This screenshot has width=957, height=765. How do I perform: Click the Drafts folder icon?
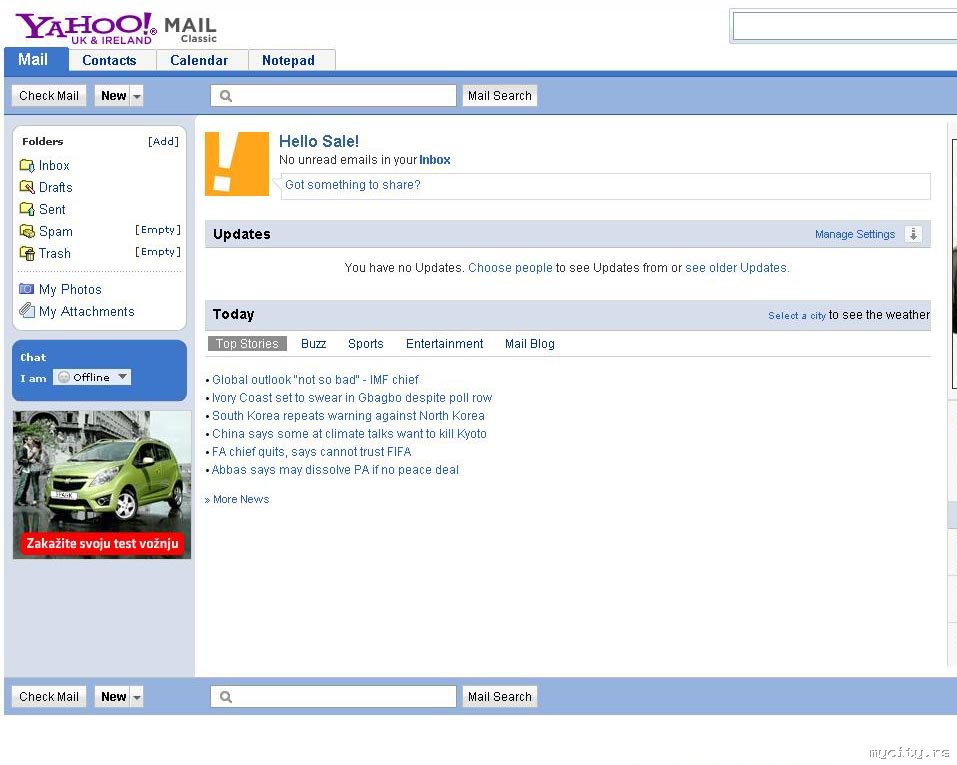(27, 187)
